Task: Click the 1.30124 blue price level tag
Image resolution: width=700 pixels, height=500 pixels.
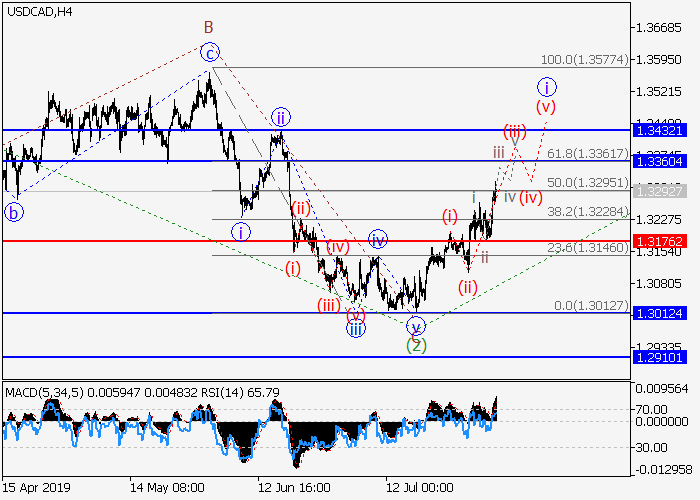Action: tap(658, 313)
